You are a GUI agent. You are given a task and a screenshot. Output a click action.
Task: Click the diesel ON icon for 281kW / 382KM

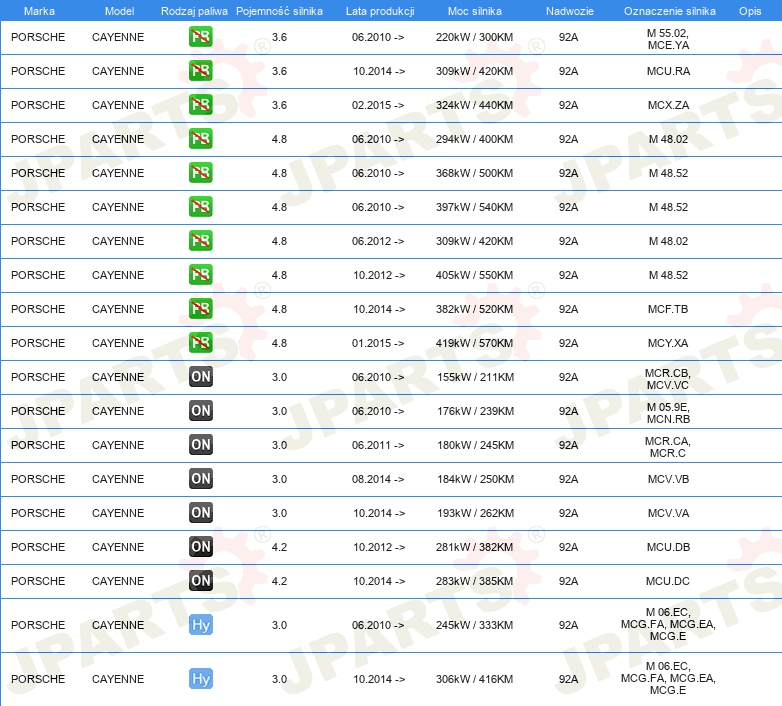pyautogui.click(x=201, y=547)
